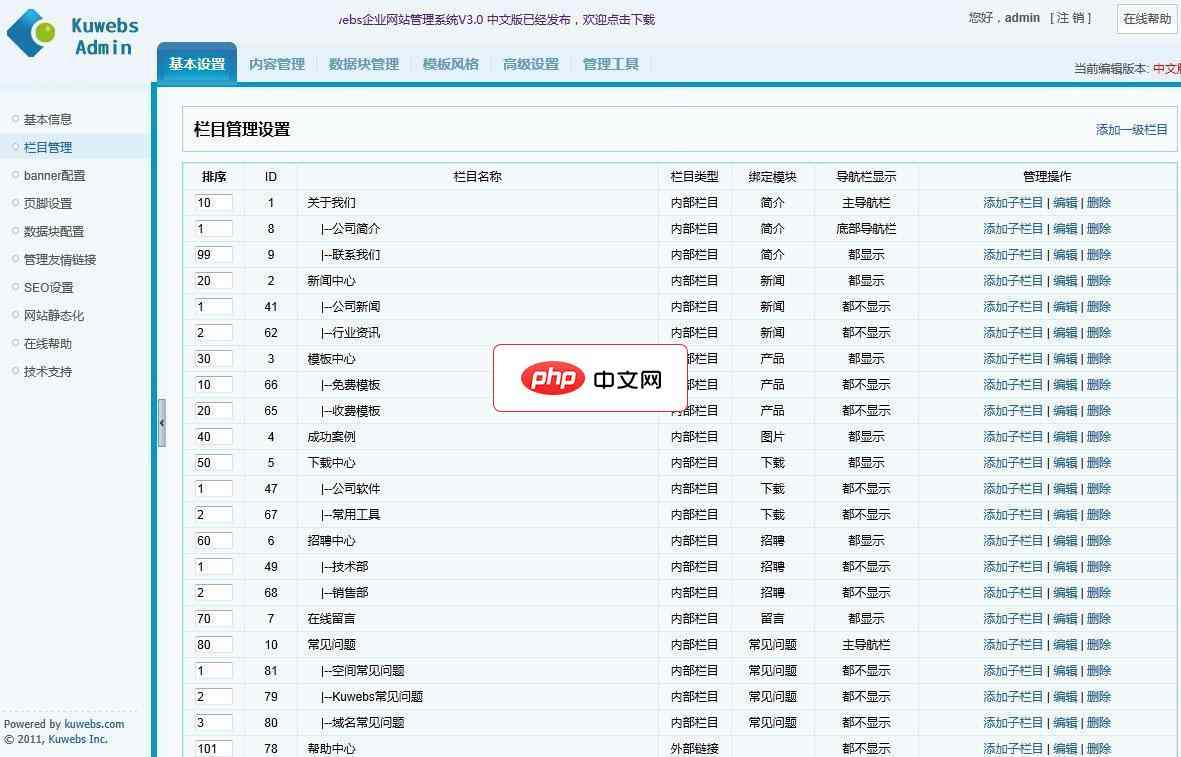1181x757 pixels.
Task: Switch to the 高级设置 tab
Action: click(x=531, y=63)
